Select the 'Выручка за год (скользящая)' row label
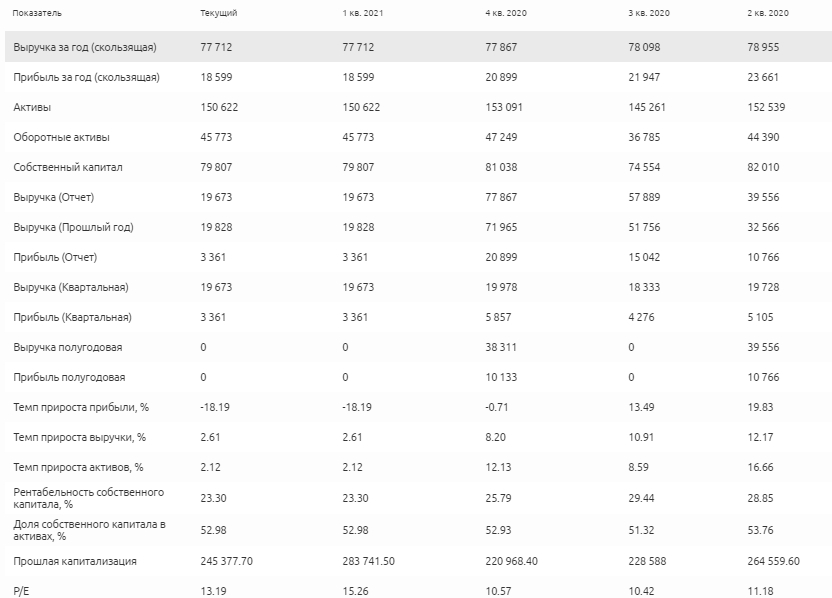832x598 pixels. pos(85,47)
